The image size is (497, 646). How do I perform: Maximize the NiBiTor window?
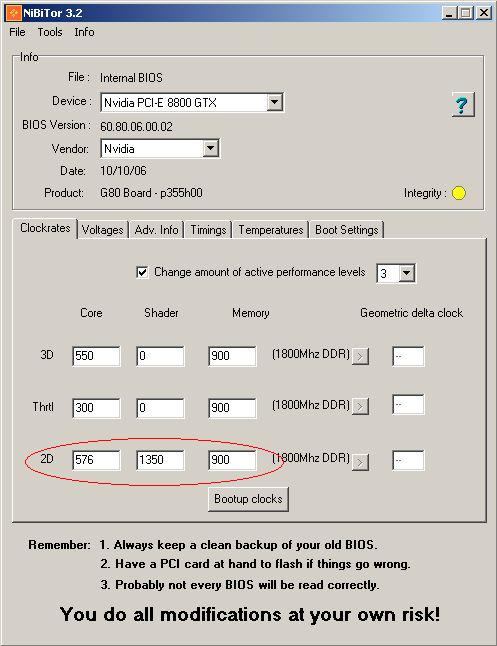coord(466,13)
